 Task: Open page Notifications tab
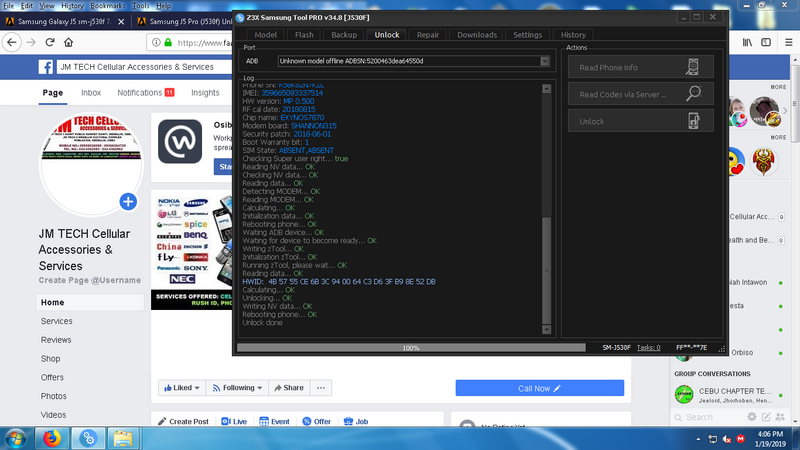click(x=145, y=92)
